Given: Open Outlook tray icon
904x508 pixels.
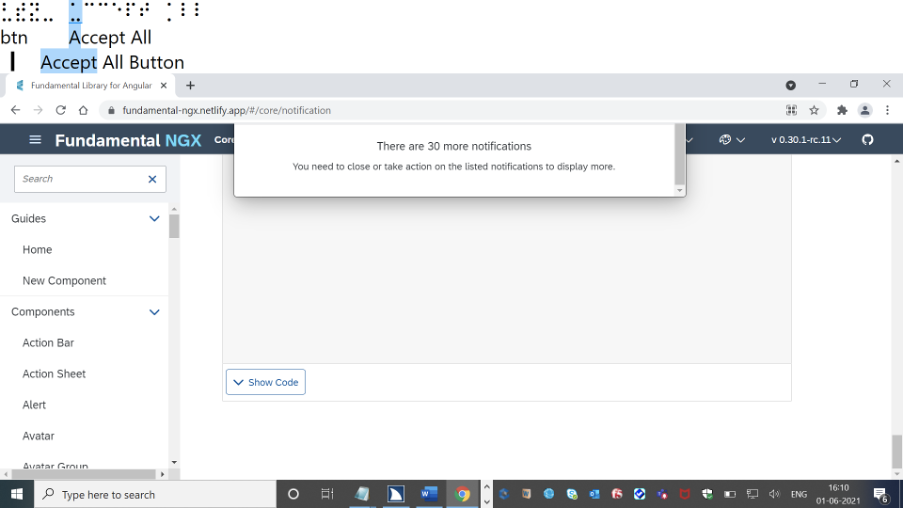Looking at the screenshot, I should point(594,494).
